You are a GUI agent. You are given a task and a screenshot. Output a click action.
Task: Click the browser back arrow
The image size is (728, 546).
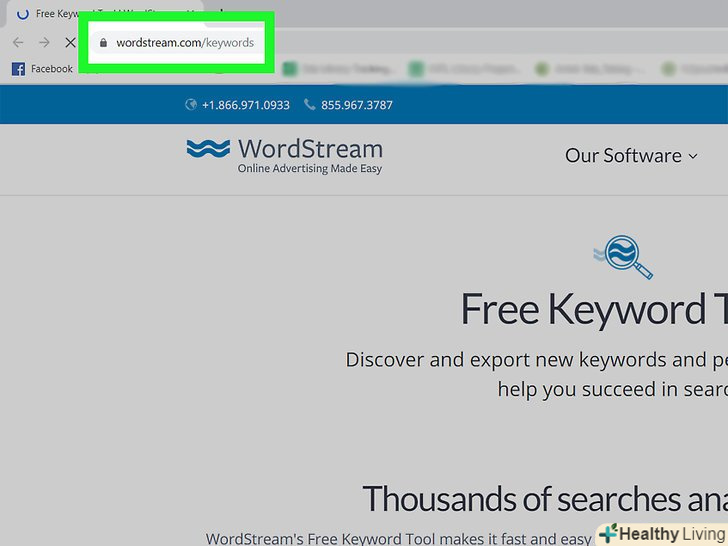coord(18,43)
